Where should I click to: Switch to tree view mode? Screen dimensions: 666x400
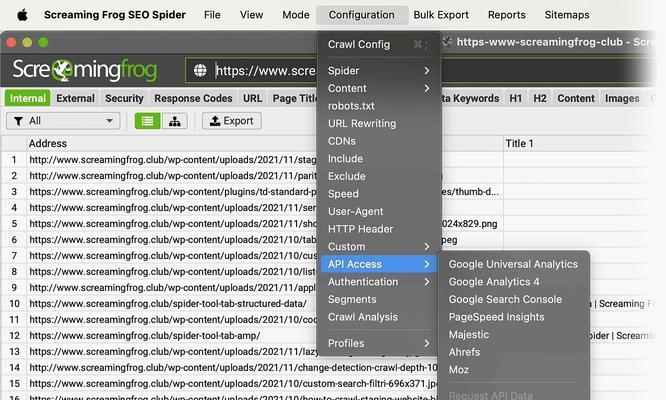point(175,121)
